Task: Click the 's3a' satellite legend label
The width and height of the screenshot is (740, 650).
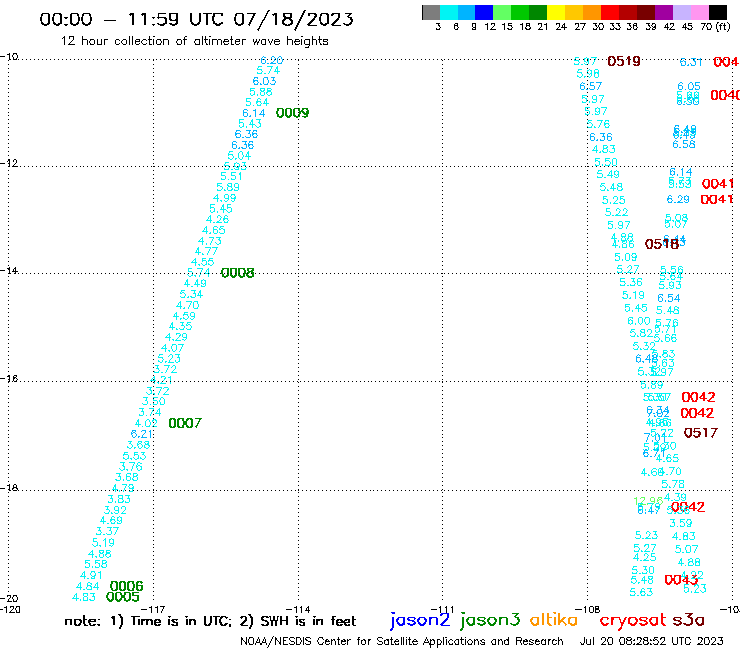Action: click(x=689, y=620)
